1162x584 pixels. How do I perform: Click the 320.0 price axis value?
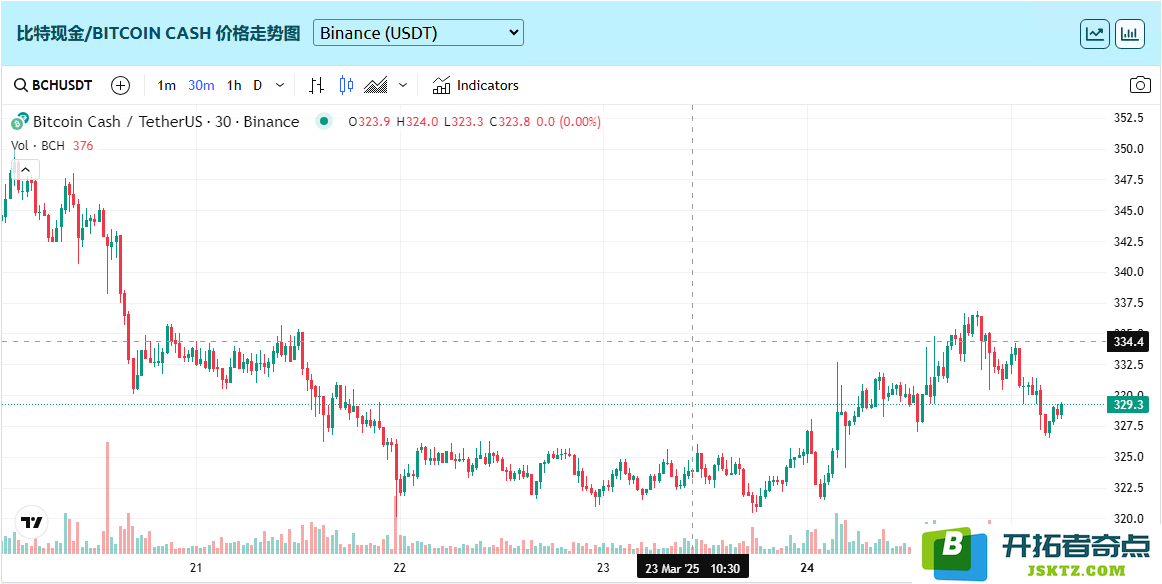tap(1129, 518)
